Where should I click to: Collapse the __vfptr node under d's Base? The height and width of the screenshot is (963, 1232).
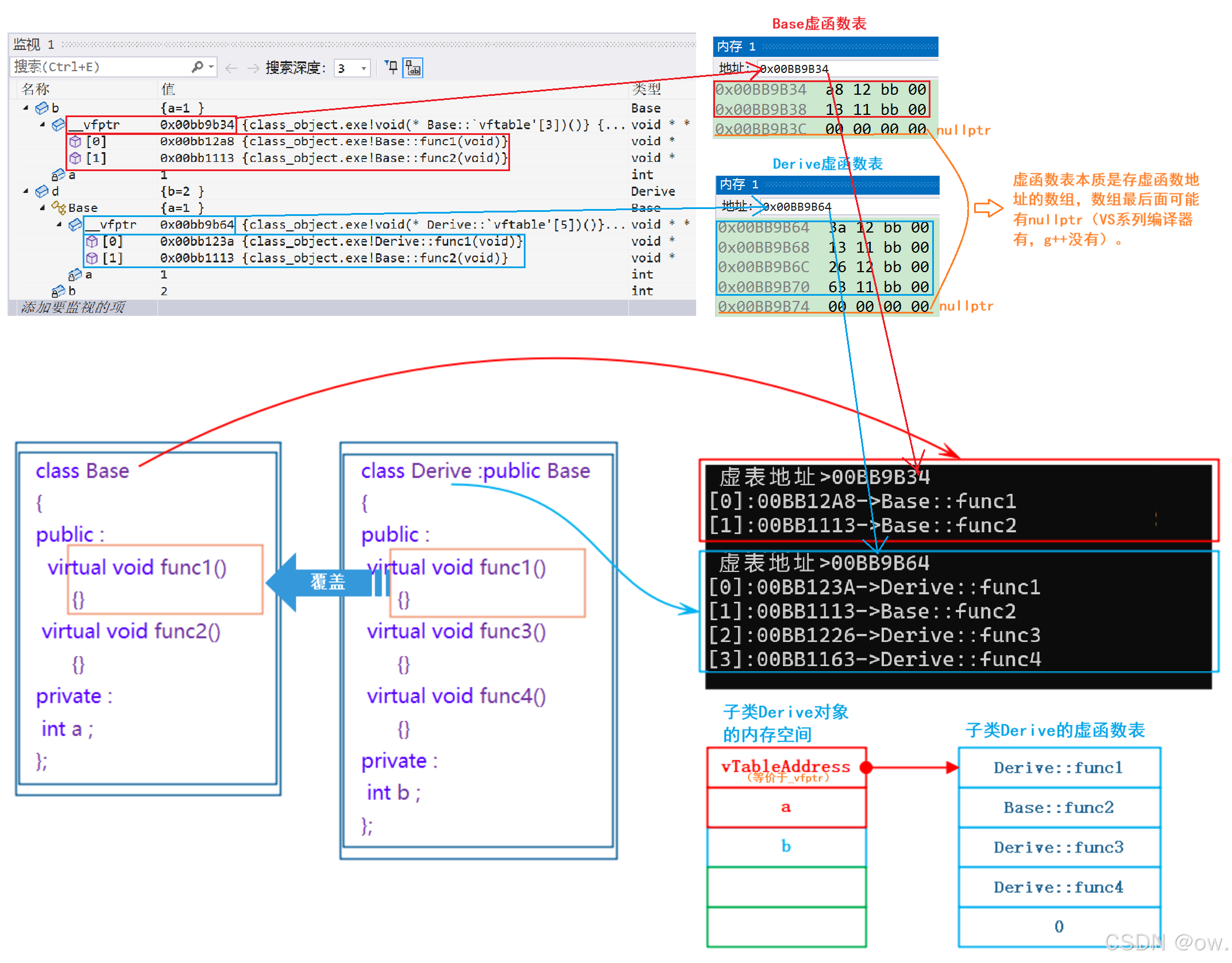(x=59, y=225)
